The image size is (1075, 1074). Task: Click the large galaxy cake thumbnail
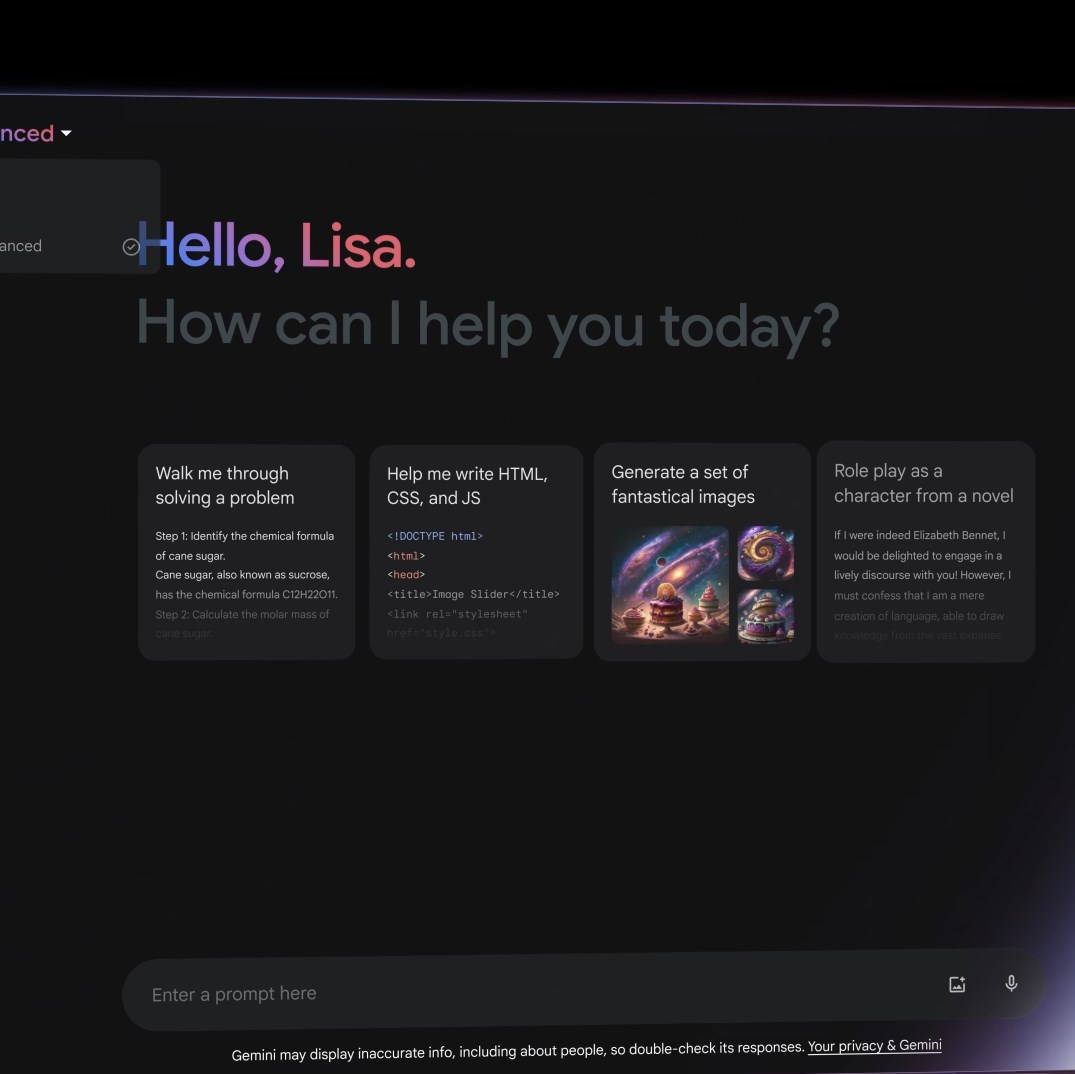[x=670, y=585]
